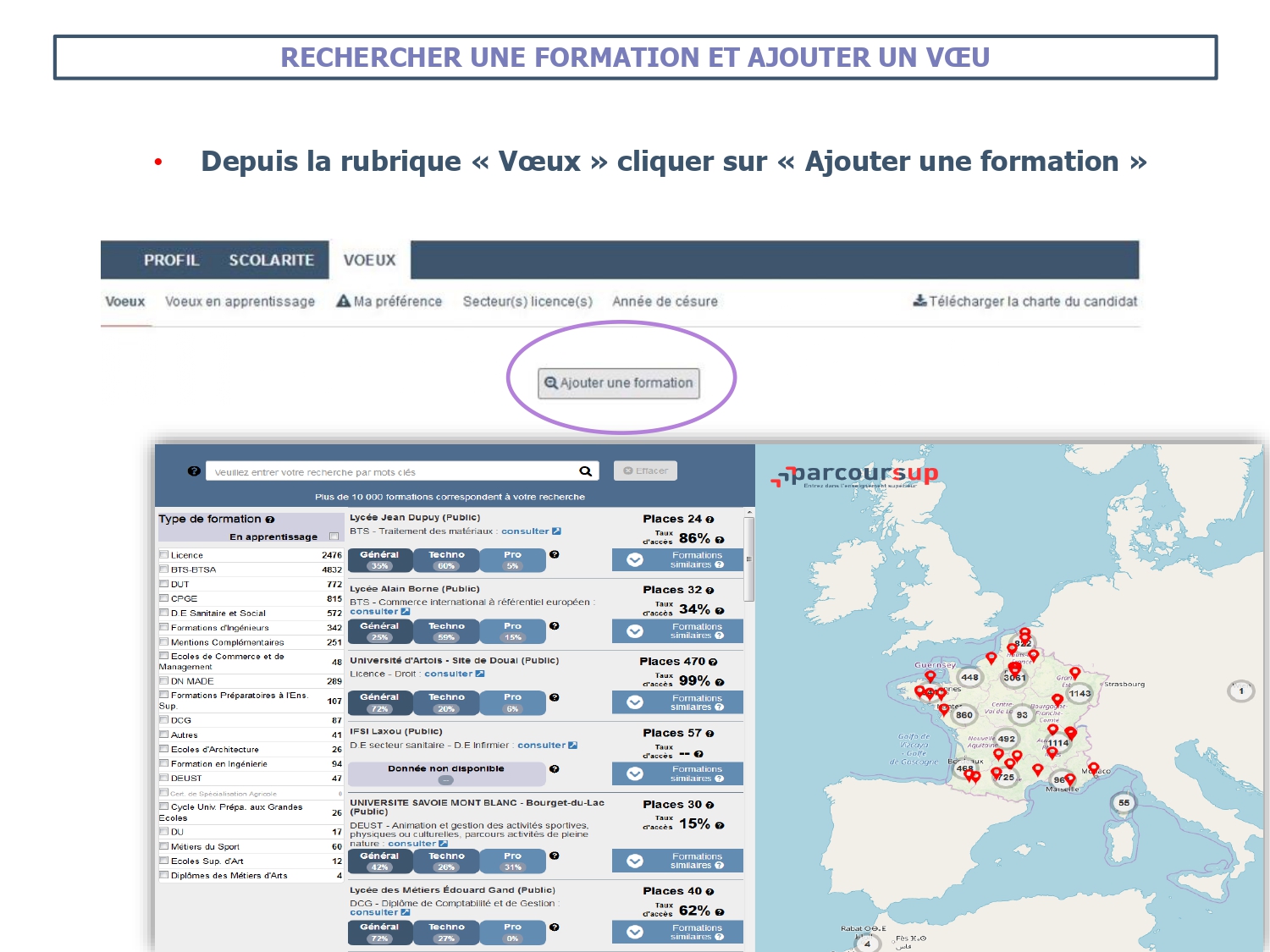
Task: Check the Licence formation type checkbox
Action: pos(164,555)
